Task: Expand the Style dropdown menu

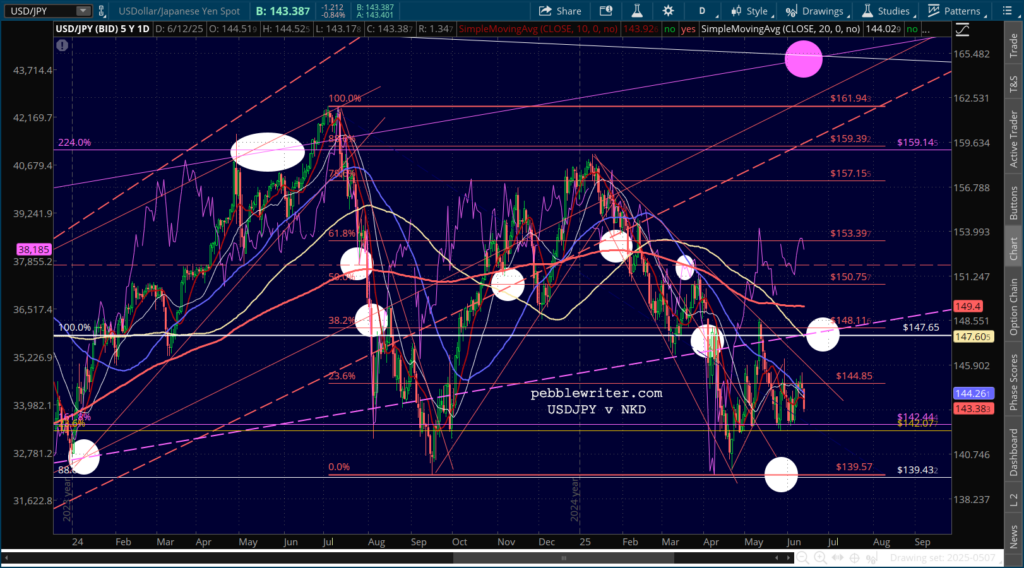Action: coord(750,11)
